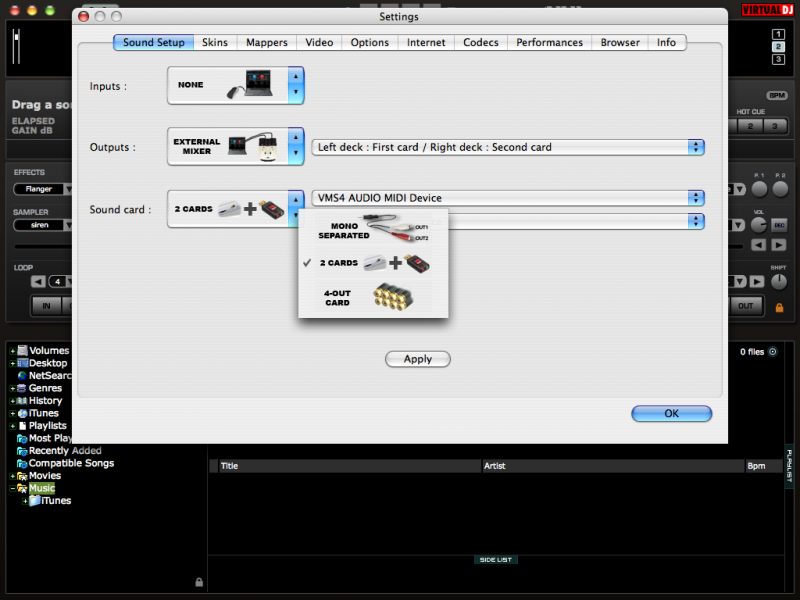The width and height of the screenshot is (800, 600).
Task: Open the Codecs tab
Action: coord(482,43)
